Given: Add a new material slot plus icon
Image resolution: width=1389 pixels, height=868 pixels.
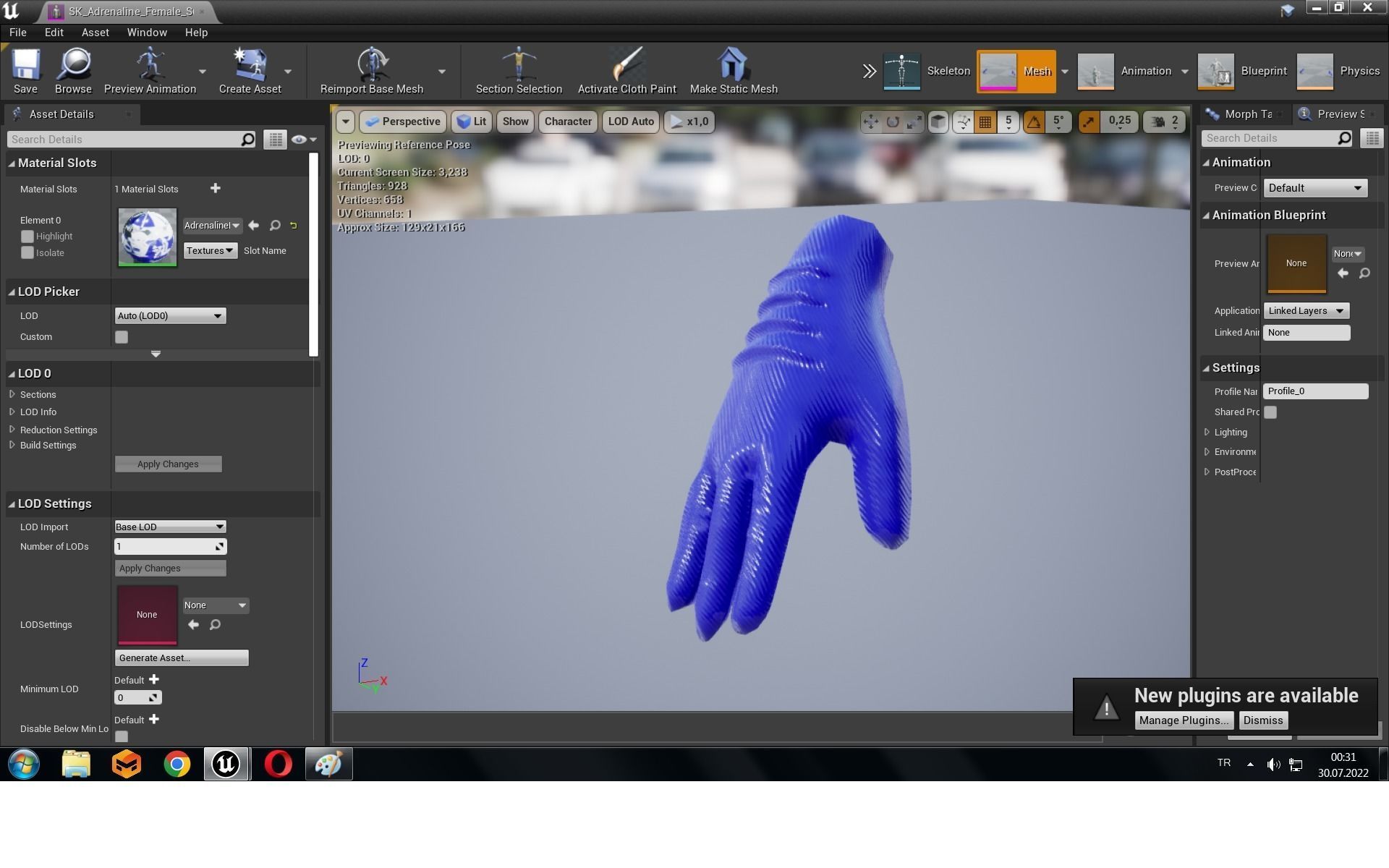Looking at the screenshot, I should [x=215, y=189].
